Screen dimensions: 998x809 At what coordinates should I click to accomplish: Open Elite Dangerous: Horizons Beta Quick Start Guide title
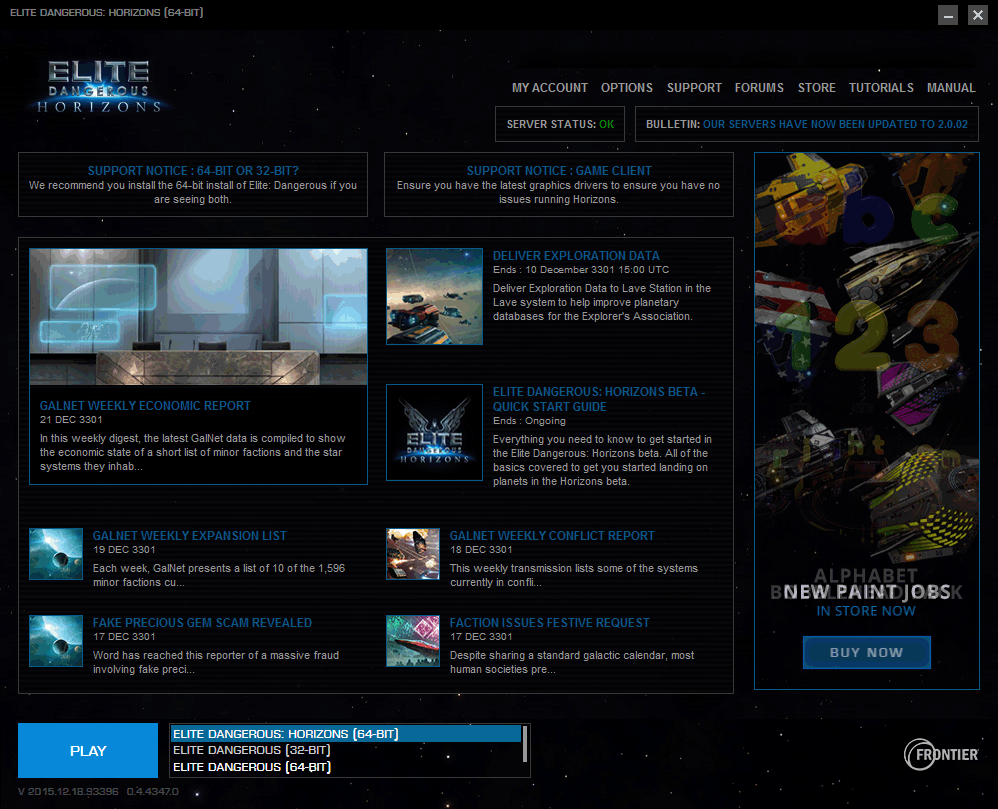point(599,399)
